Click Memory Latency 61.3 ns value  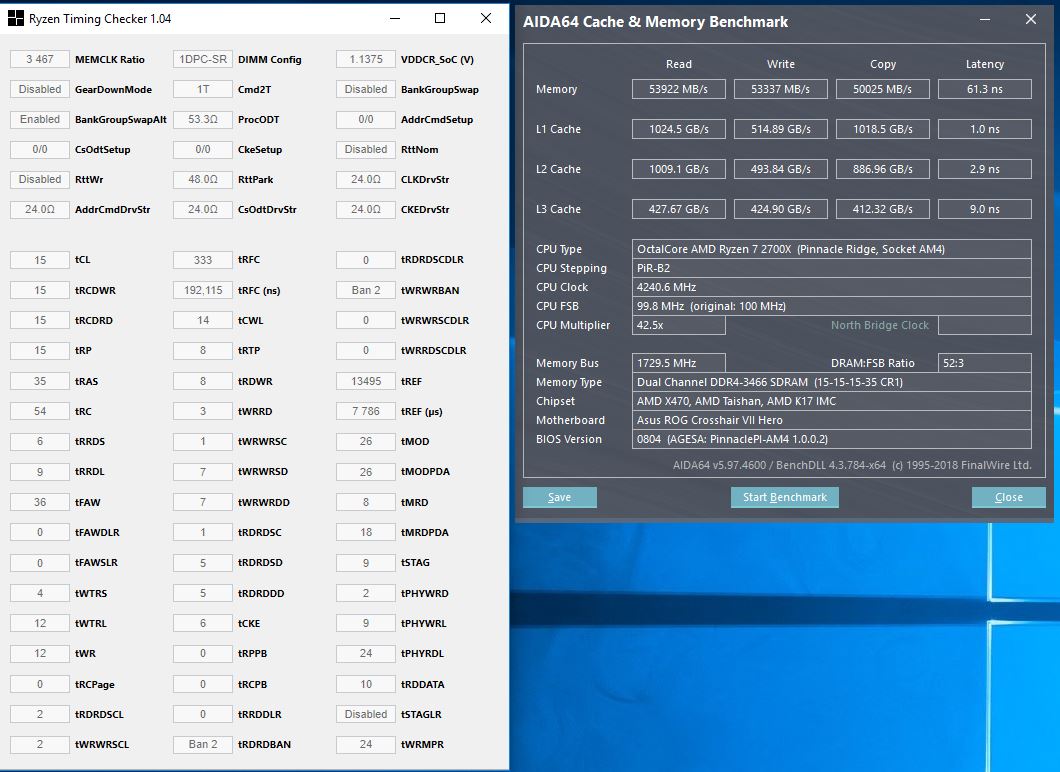pyautogui.click(x=985, y=89)
